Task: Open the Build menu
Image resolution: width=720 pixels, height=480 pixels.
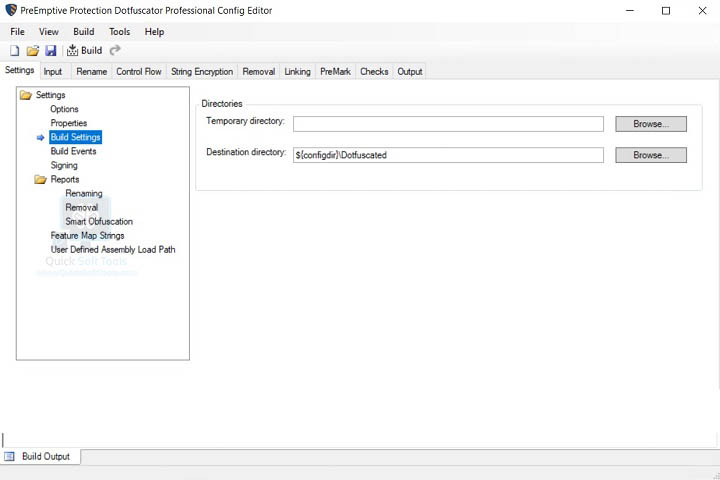Action: coord(84,32)
